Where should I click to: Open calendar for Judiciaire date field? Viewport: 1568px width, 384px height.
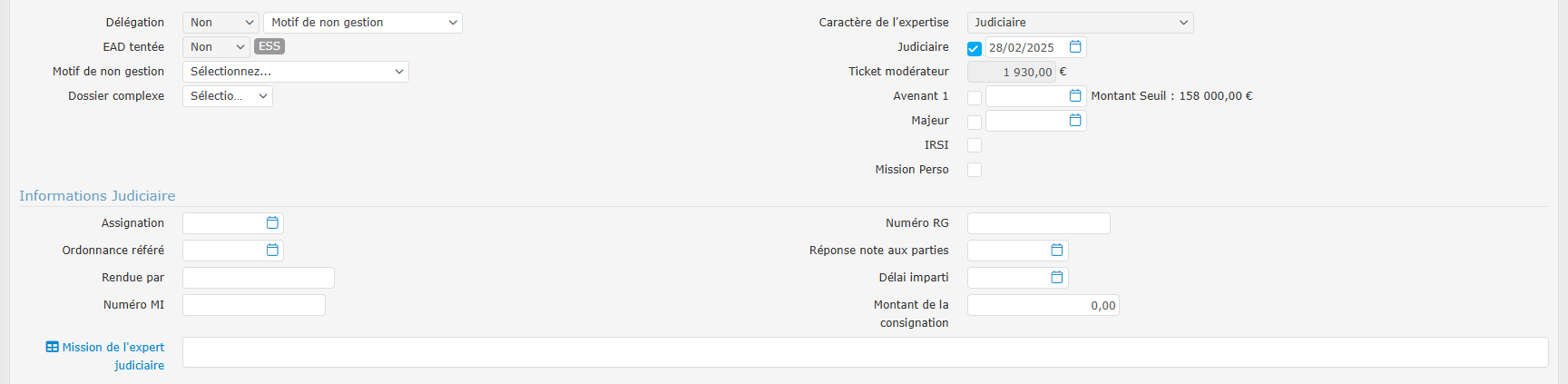click(1075, 46)
